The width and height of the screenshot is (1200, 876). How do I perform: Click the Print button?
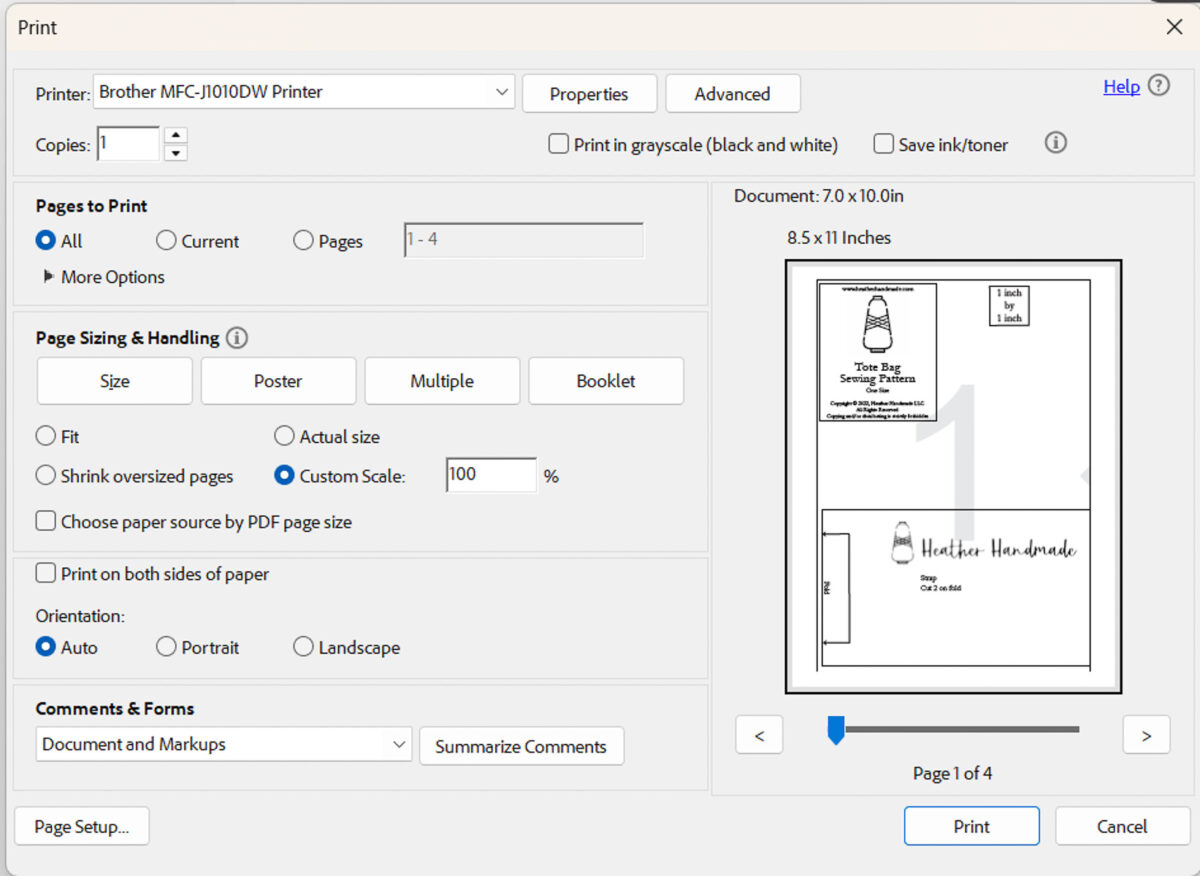coord(972,826)
